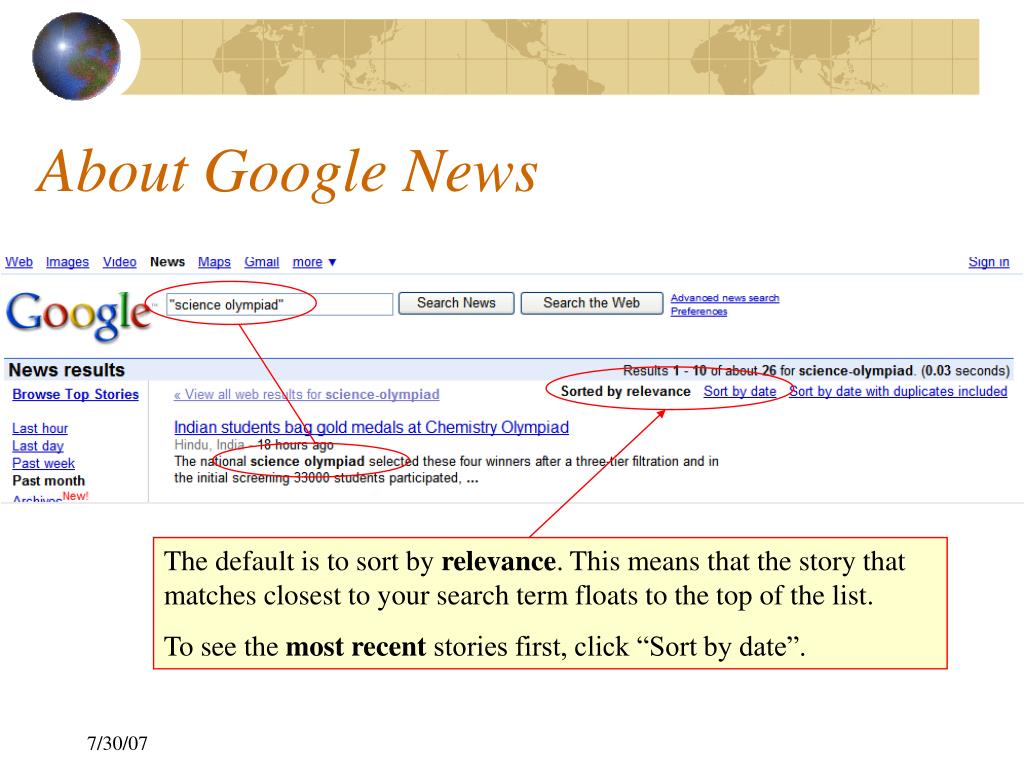Open the Video search link
This screenshot has height=768, width=1024.
click(120, 262)
